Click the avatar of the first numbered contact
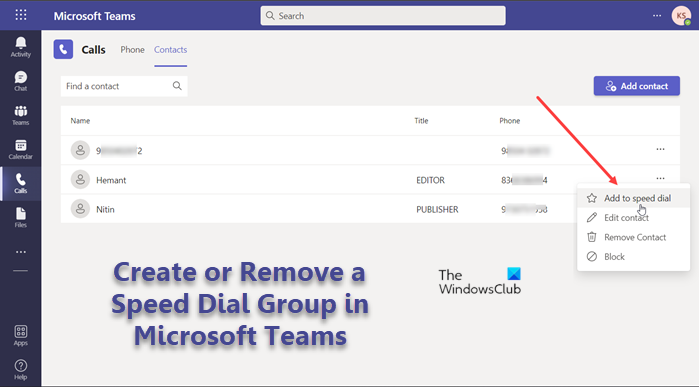Viewport: 699px width, 387px height. coord(80,150)
